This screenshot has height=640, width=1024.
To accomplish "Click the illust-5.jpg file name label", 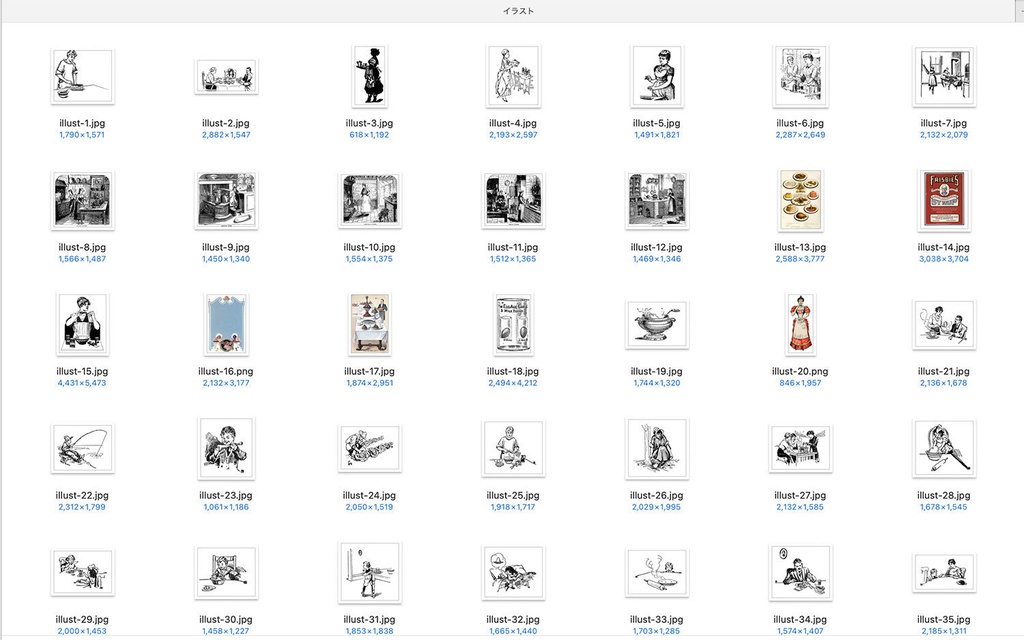I will pyautogui.click(x=656, y=123).
